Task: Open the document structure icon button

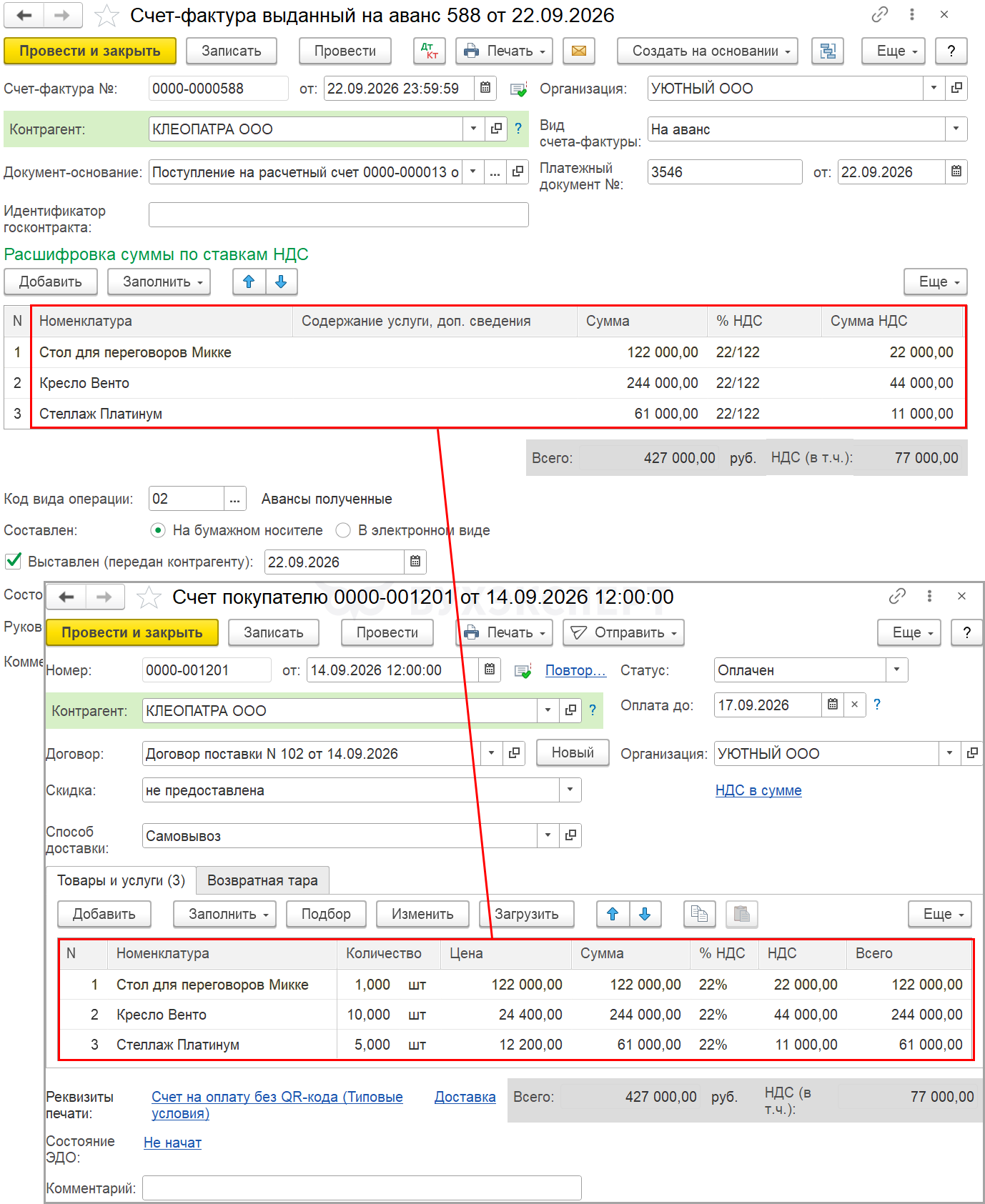Action: coord(827,51)
